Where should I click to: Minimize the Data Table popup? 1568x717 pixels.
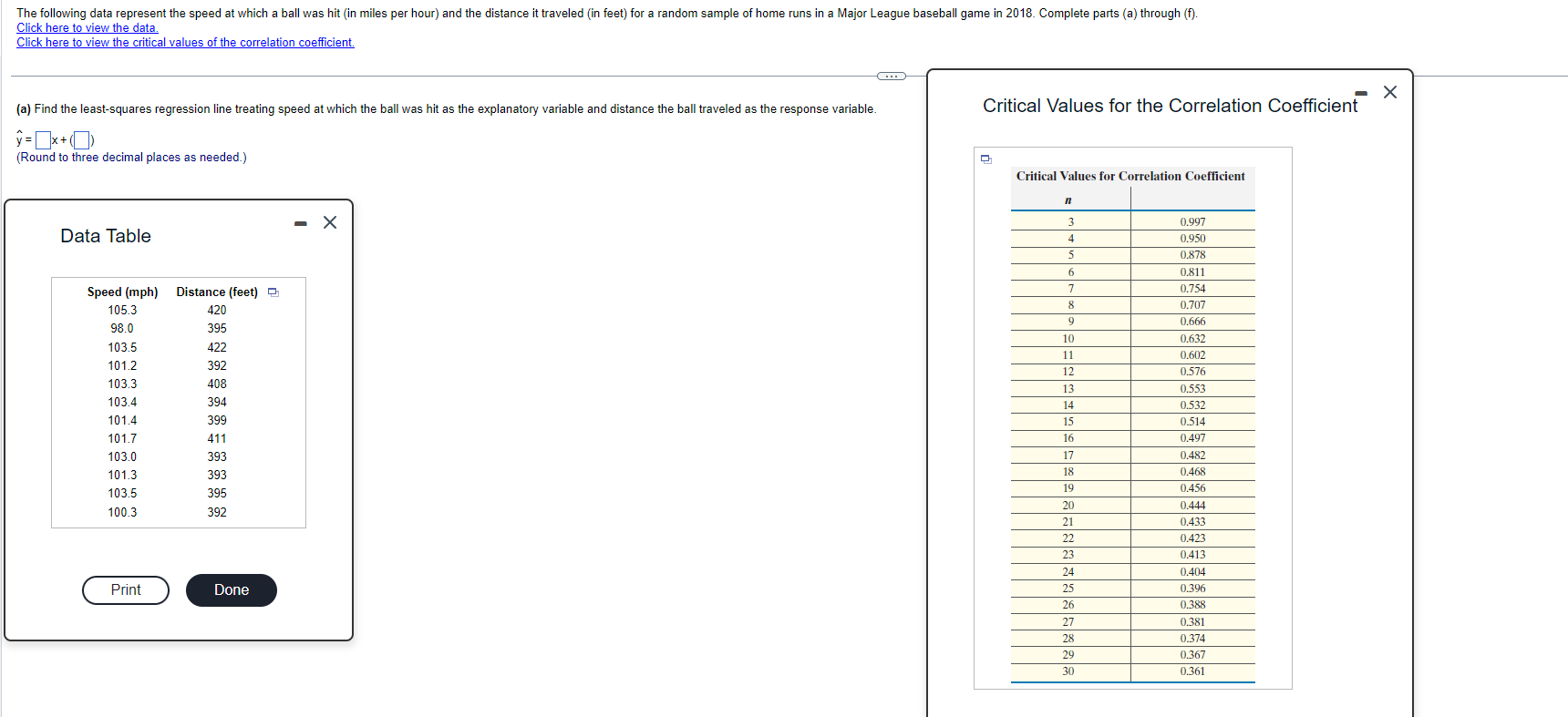[x=301, y=223]
